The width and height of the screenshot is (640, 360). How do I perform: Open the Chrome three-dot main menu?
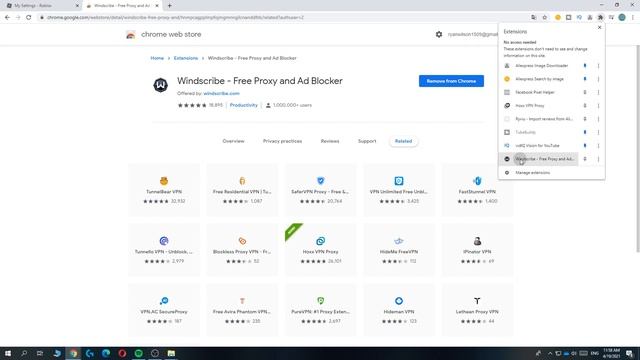coord(633,18)
